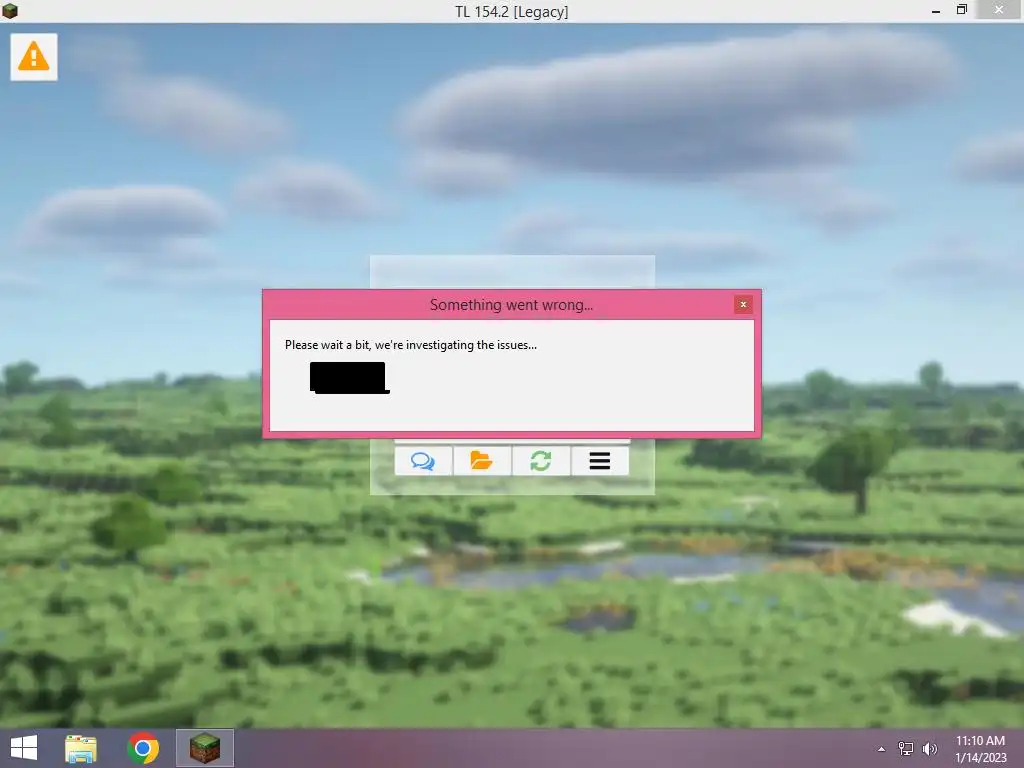
Task: Open the hamburger menu button
Action: (x=600, y=461)
